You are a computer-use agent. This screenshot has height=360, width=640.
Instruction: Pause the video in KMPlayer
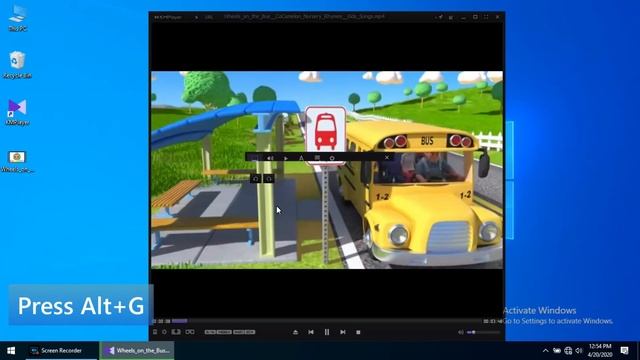tap(327, 332)
